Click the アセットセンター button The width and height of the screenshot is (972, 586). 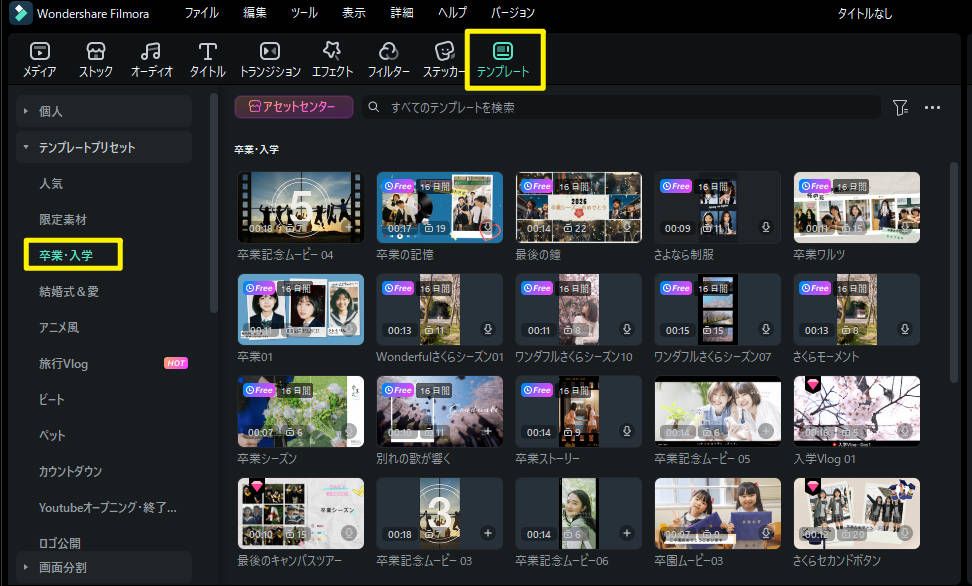294,107
